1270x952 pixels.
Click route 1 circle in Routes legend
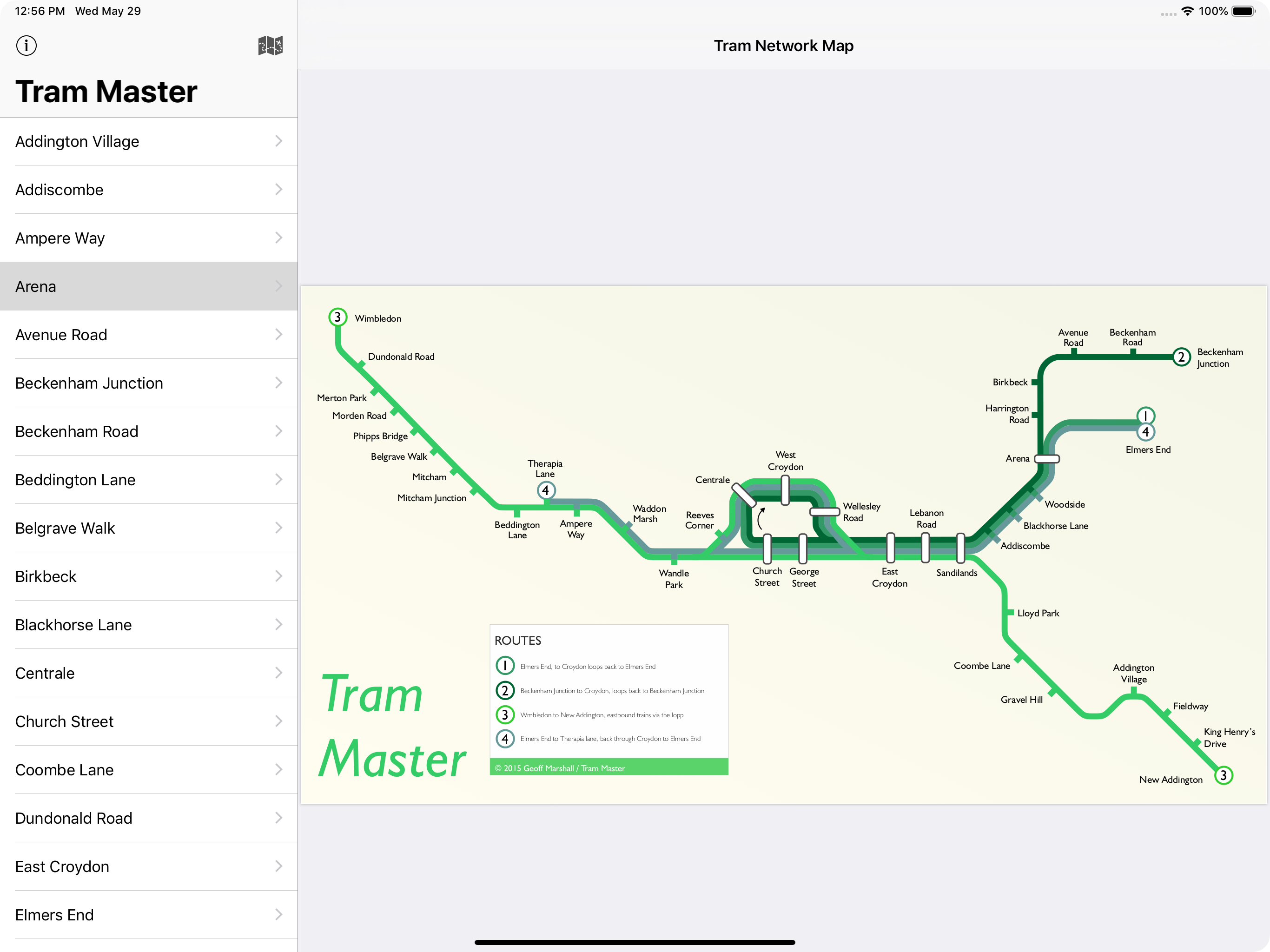[x=505, y=666]
